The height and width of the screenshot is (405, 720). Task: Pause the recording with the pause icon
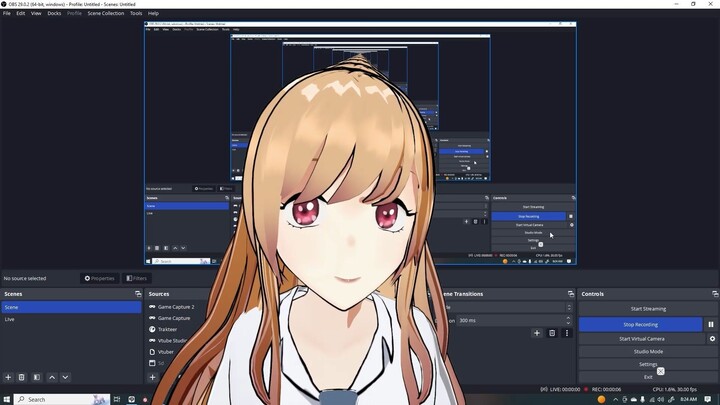click(x=711, y=324)
